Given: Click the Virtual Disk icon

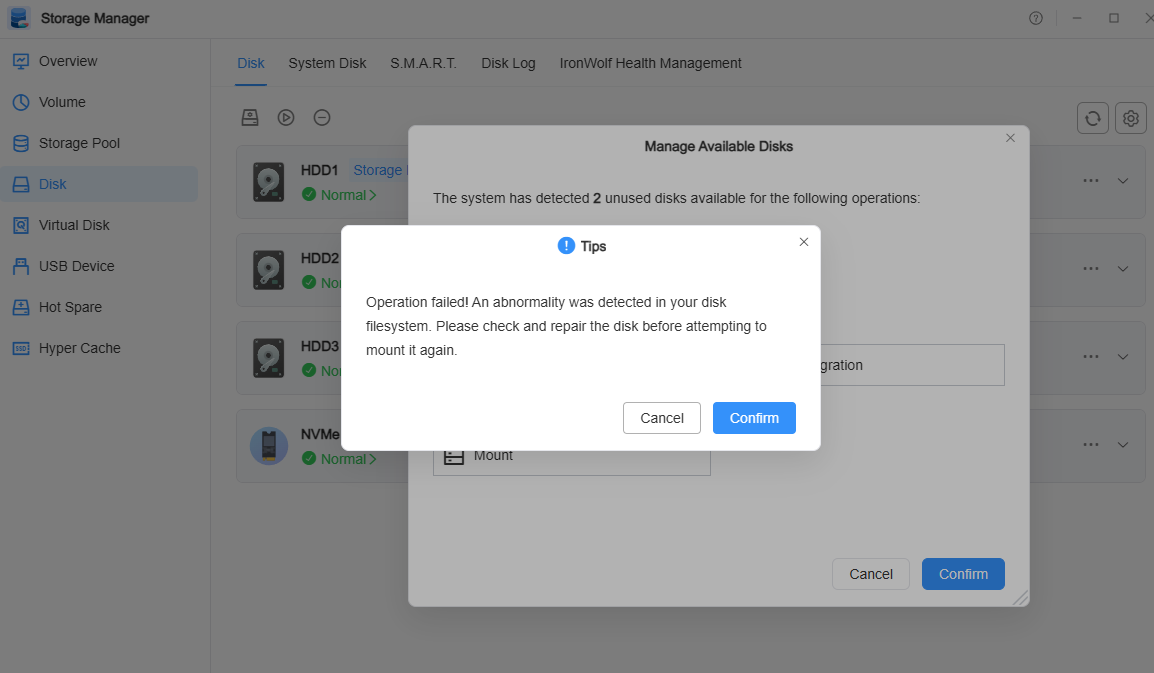Looking at the screenshot, I should (x=21, y=225).
